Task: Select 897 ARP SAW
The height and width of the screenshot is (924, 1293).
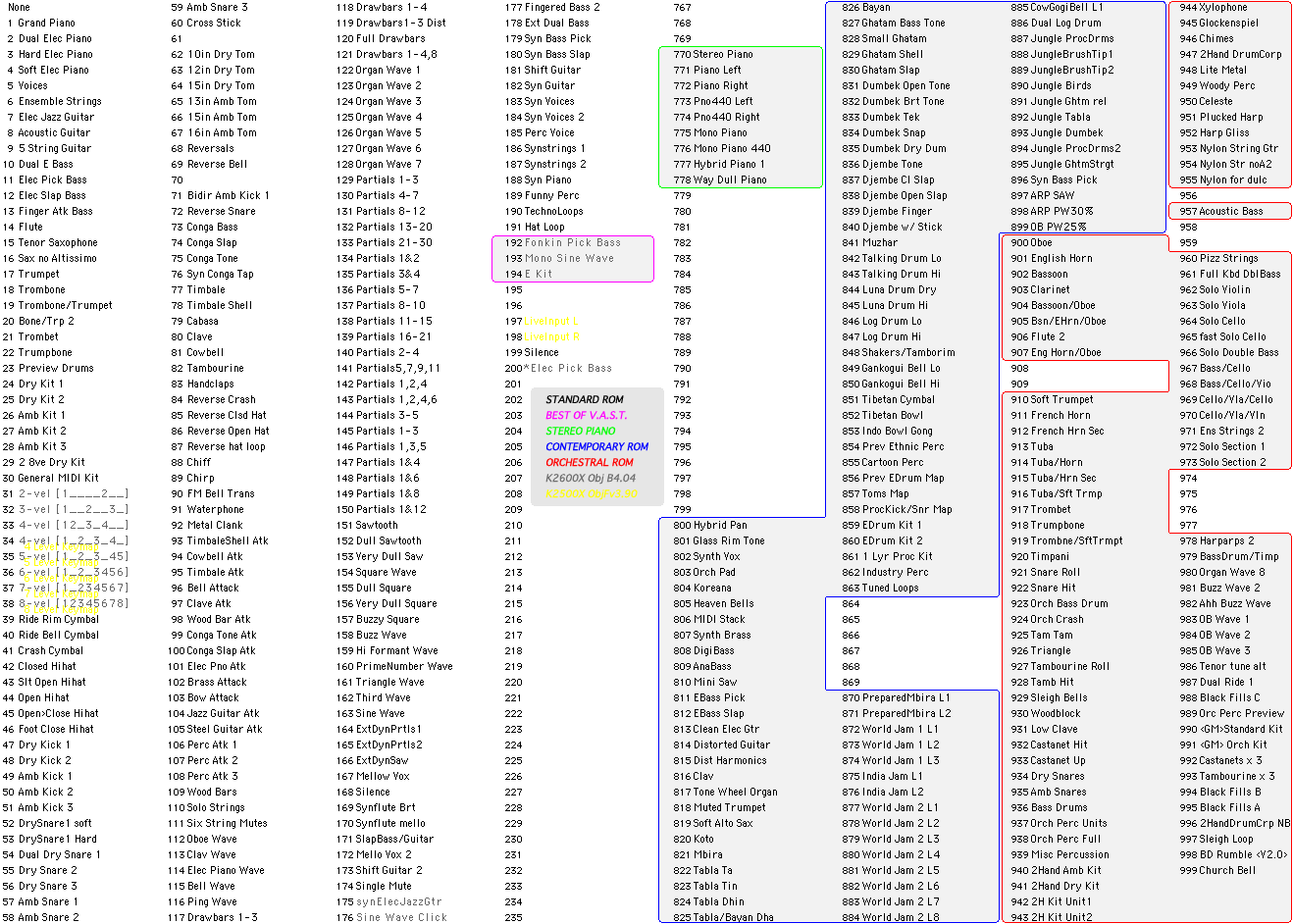Action: [x=1043, y=195]
